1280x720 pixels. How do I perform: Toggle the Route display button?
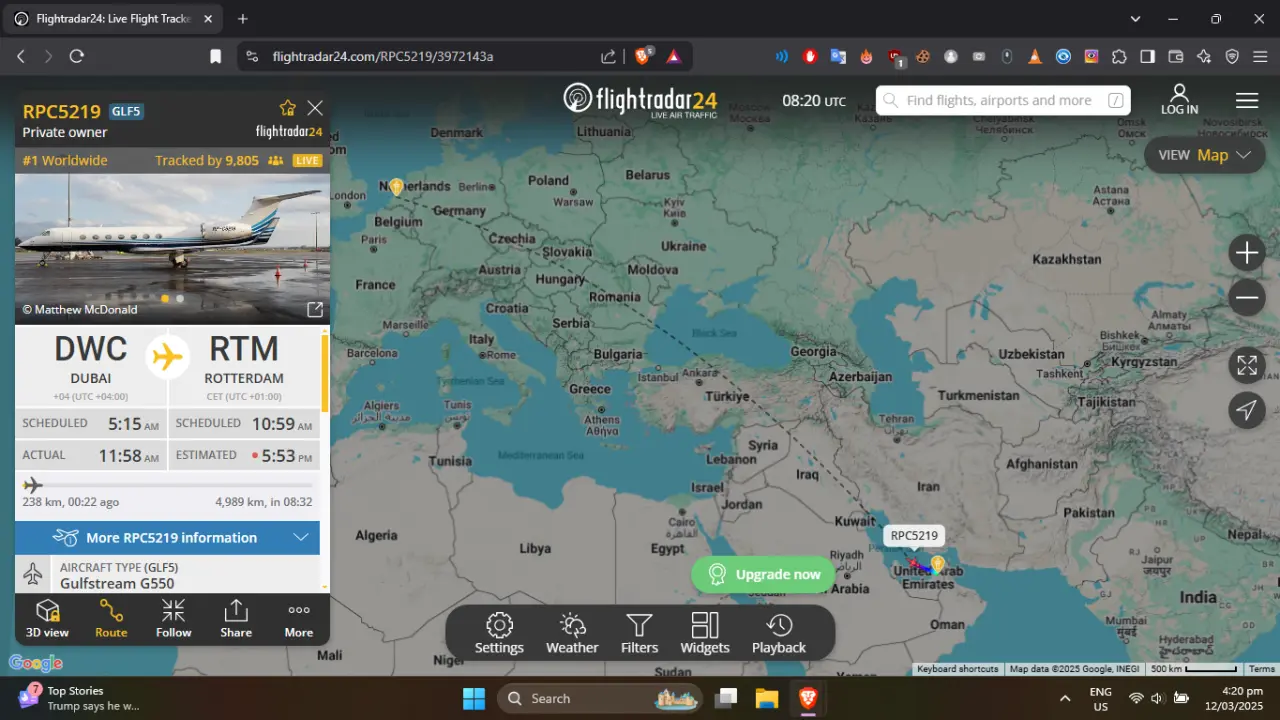tap(111, 618)
